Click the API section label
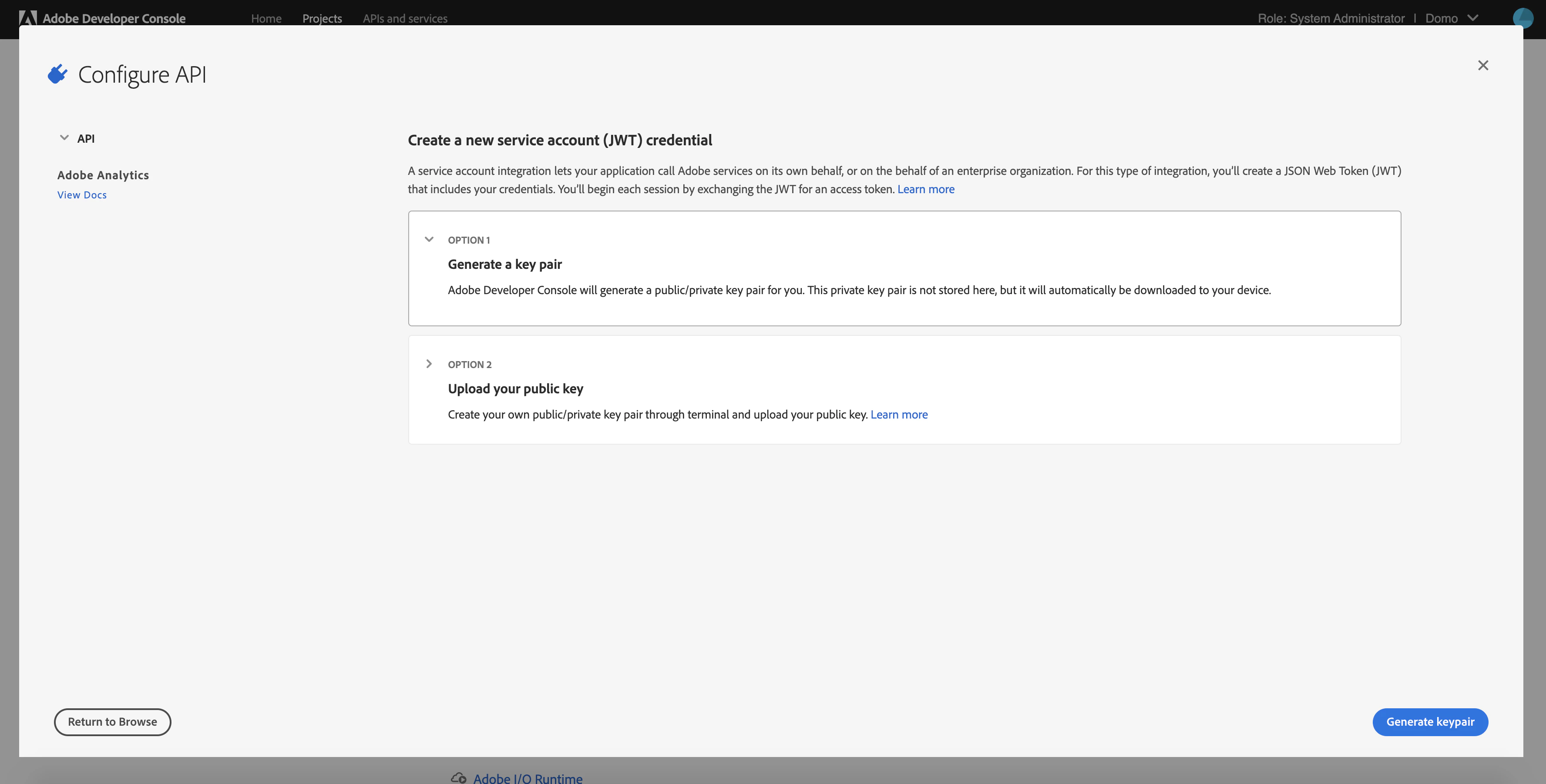The height and width of the screenshot is (784, 1546). pos(86,138)
